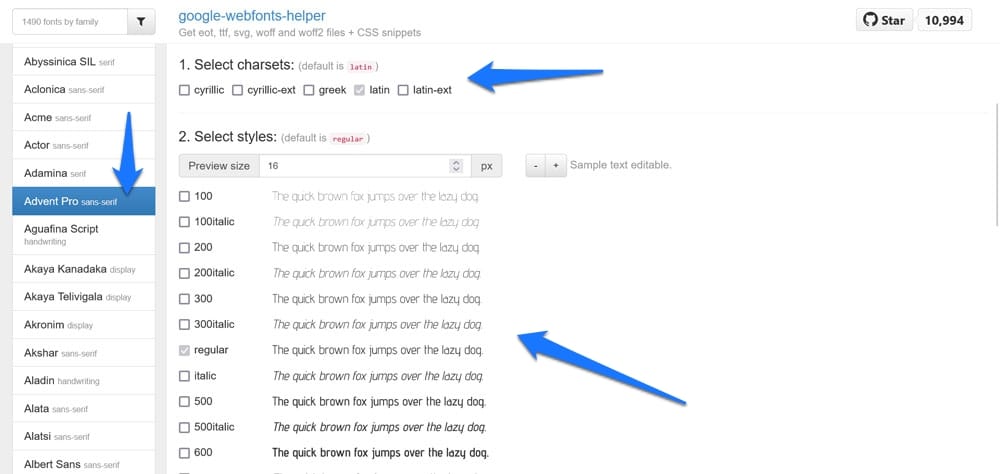
Task: Open the 10,994 stargazers count
Action: click(x=945, y=20)
